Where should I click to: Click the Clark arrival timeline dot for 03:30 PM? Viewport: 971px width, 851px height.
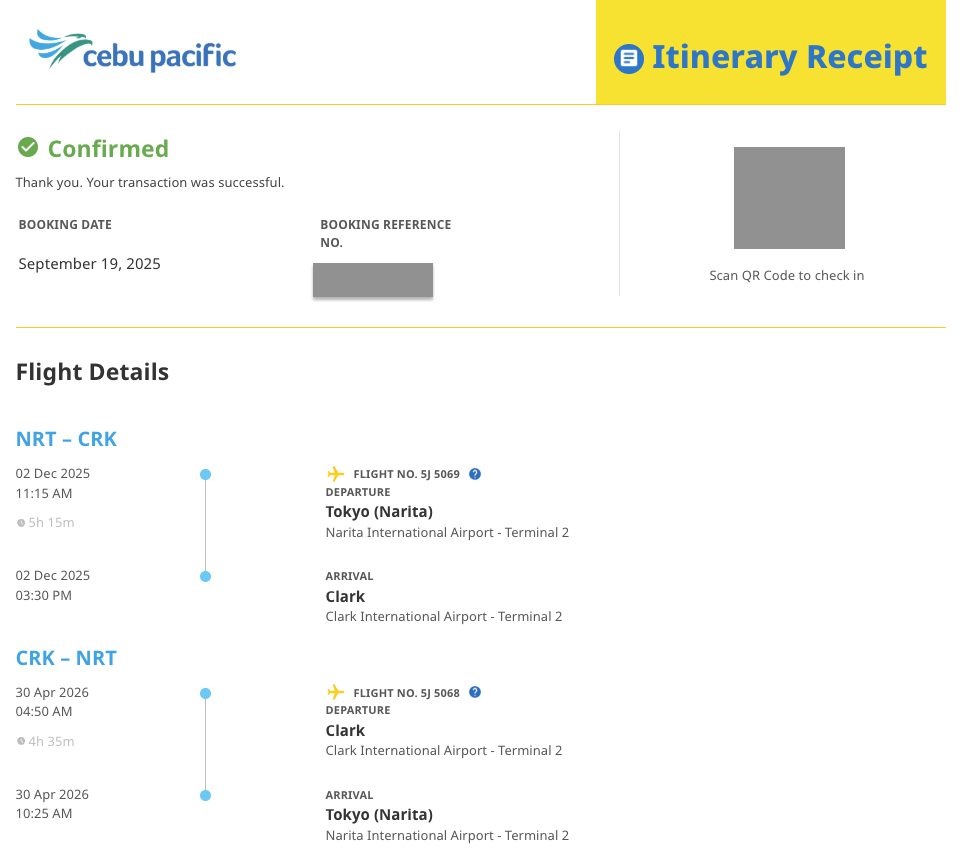click(x=205, y=576)
